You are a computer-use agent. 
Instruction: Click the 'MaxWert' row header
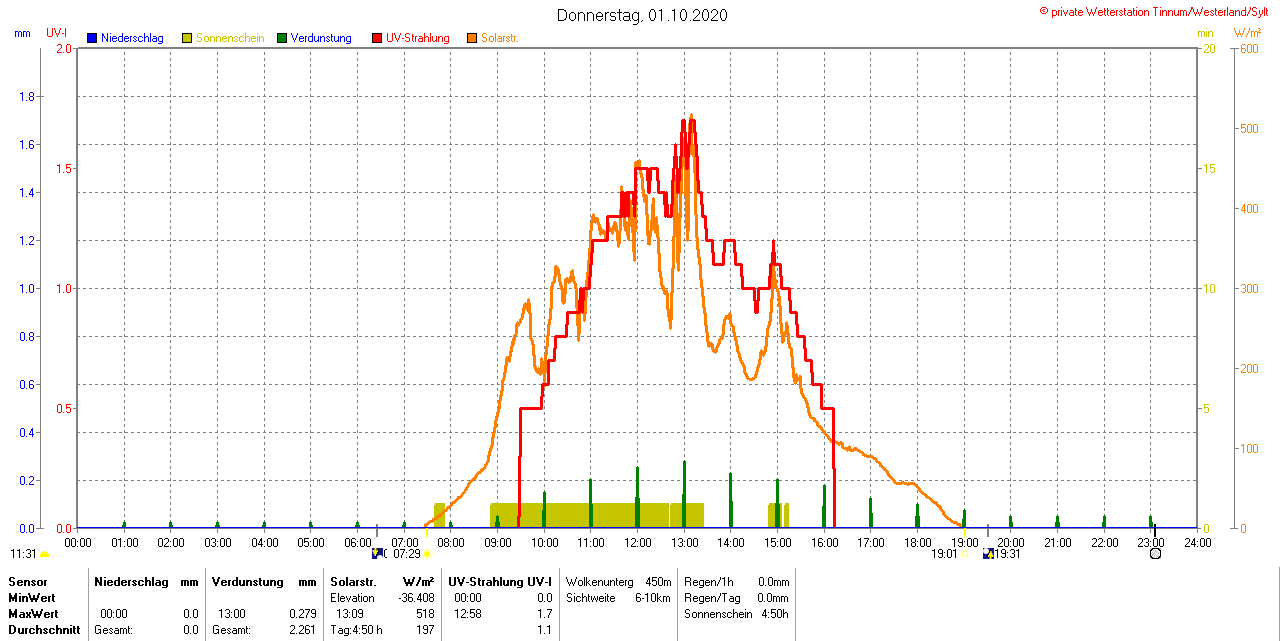click(33, 614)
